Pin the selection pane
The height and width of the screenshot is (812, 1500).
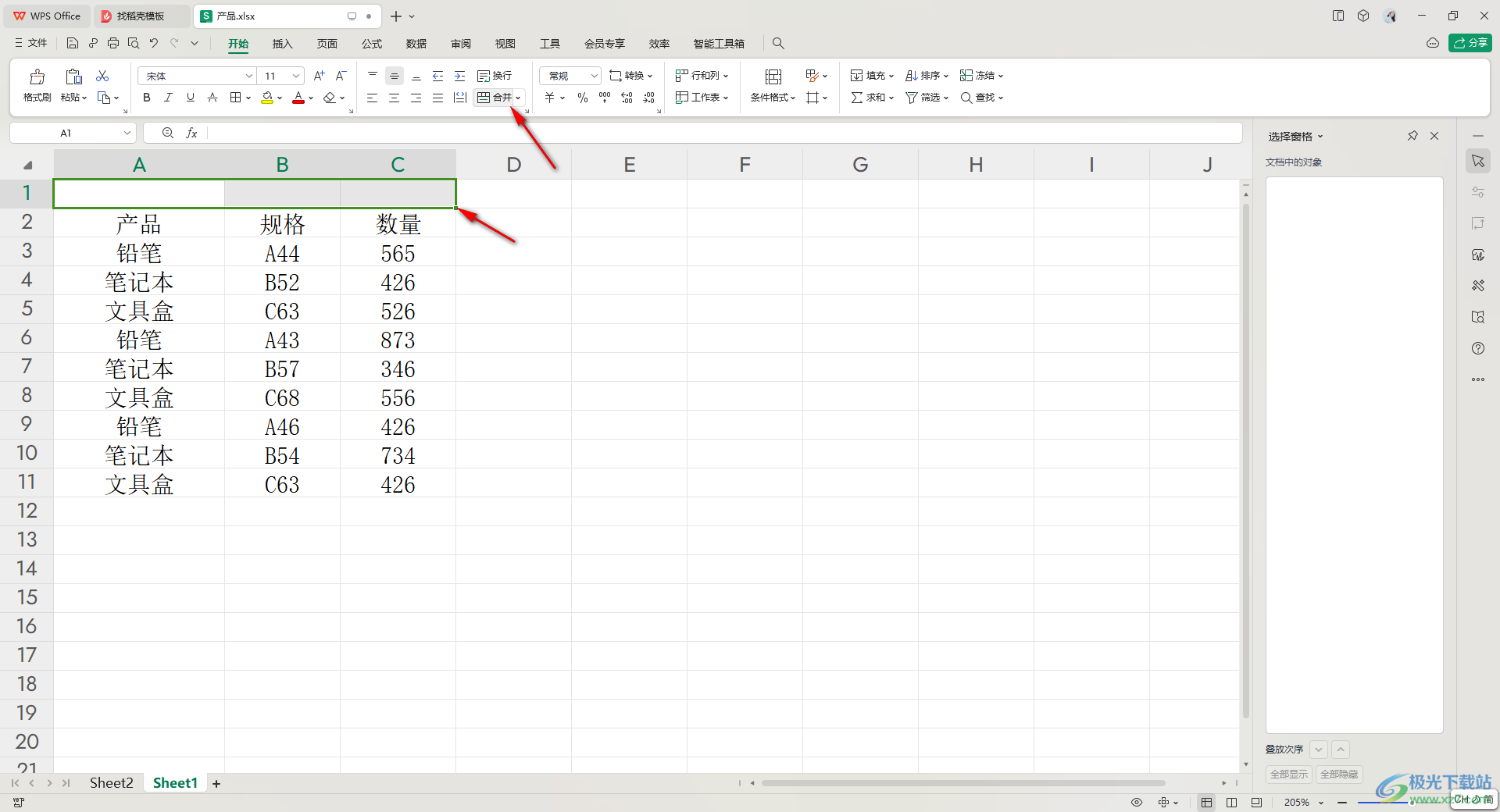pyautogui.click(x=1412, y=136)
